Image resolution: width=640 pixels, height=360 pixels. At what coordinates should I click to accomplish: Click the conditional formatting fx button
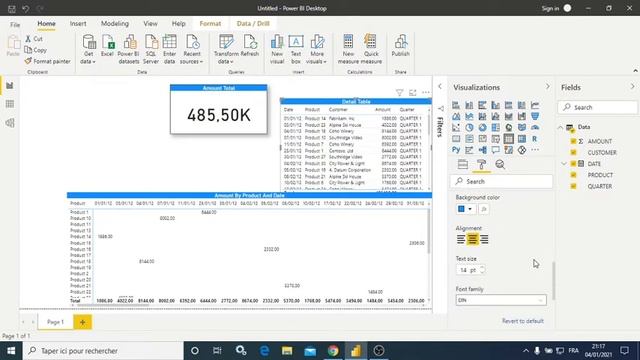point(484,209)
